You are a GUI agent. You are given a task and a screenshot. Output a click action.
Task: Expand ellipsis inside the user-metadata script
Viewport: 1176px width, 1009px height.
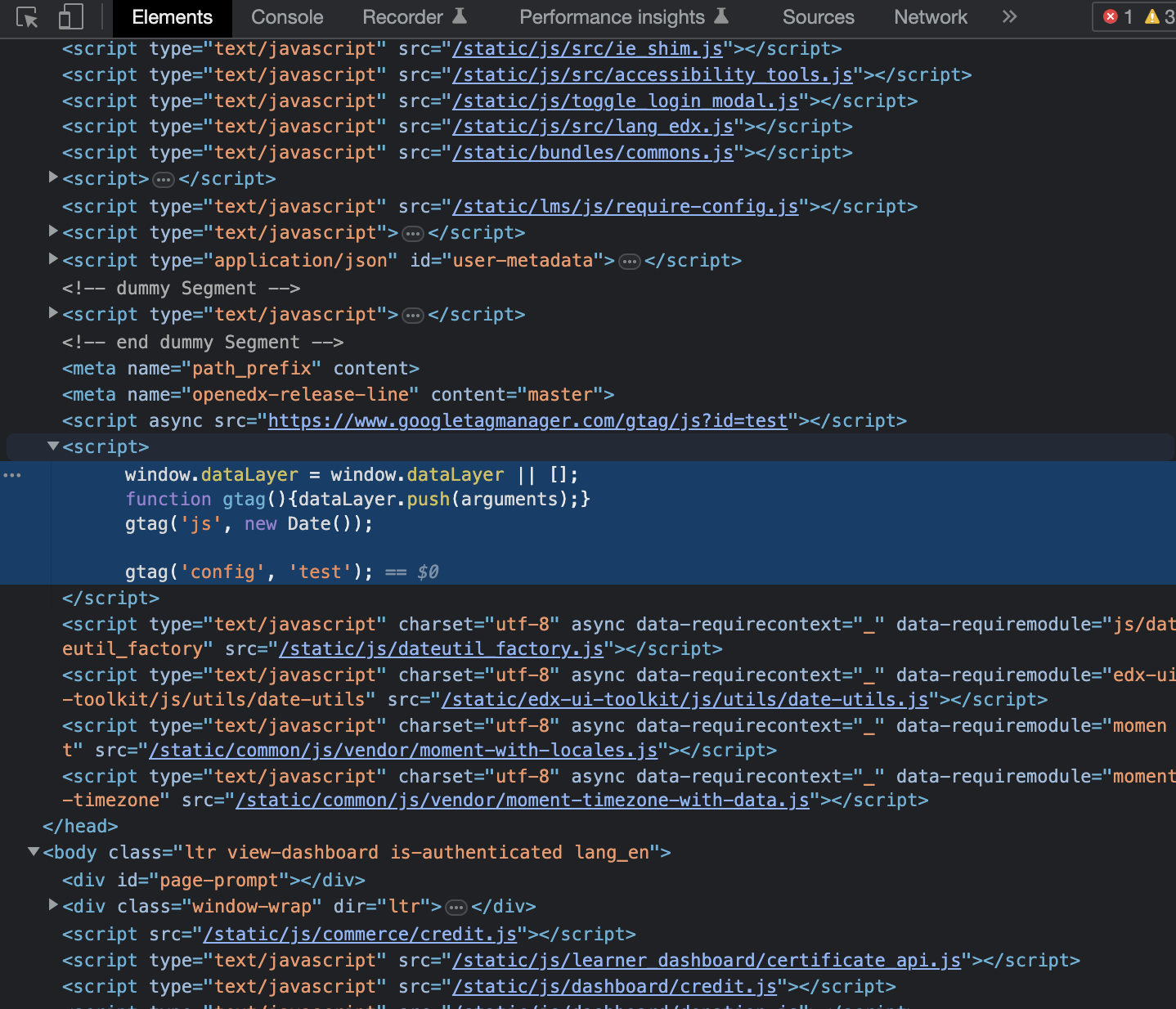coord(629,260)
